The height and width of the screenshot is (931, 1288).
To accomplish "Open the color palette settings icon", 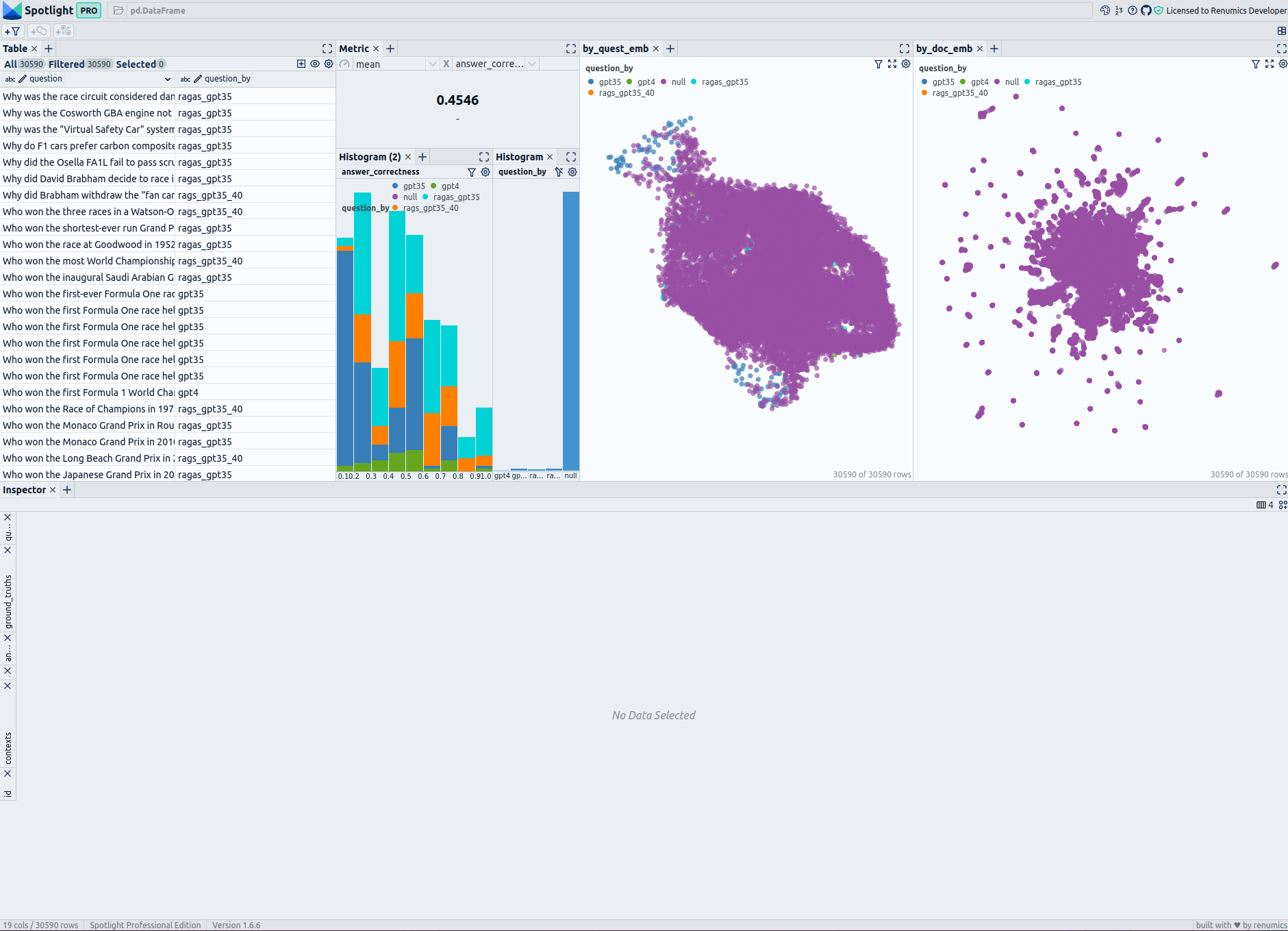I will (x=1104, y=10).
